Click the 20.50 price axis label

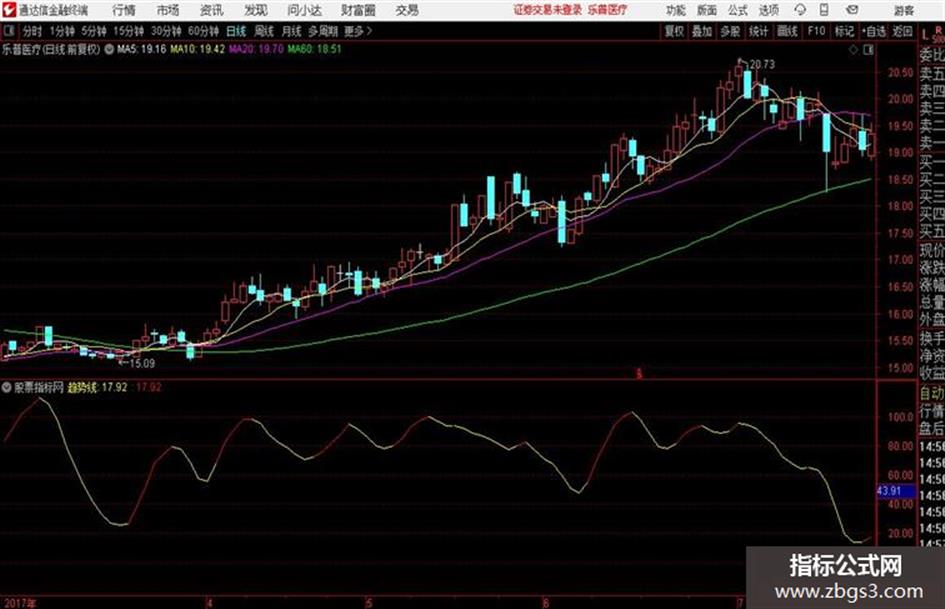click(900, 73)
